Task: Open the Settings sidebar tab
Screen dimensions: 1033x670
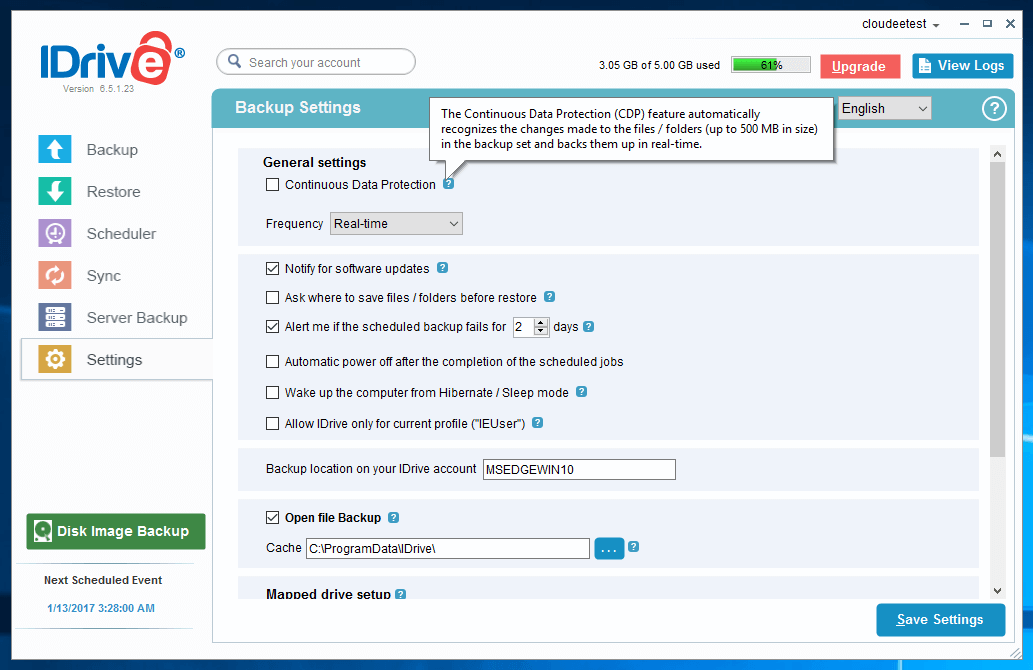Action: click(114, 360)
